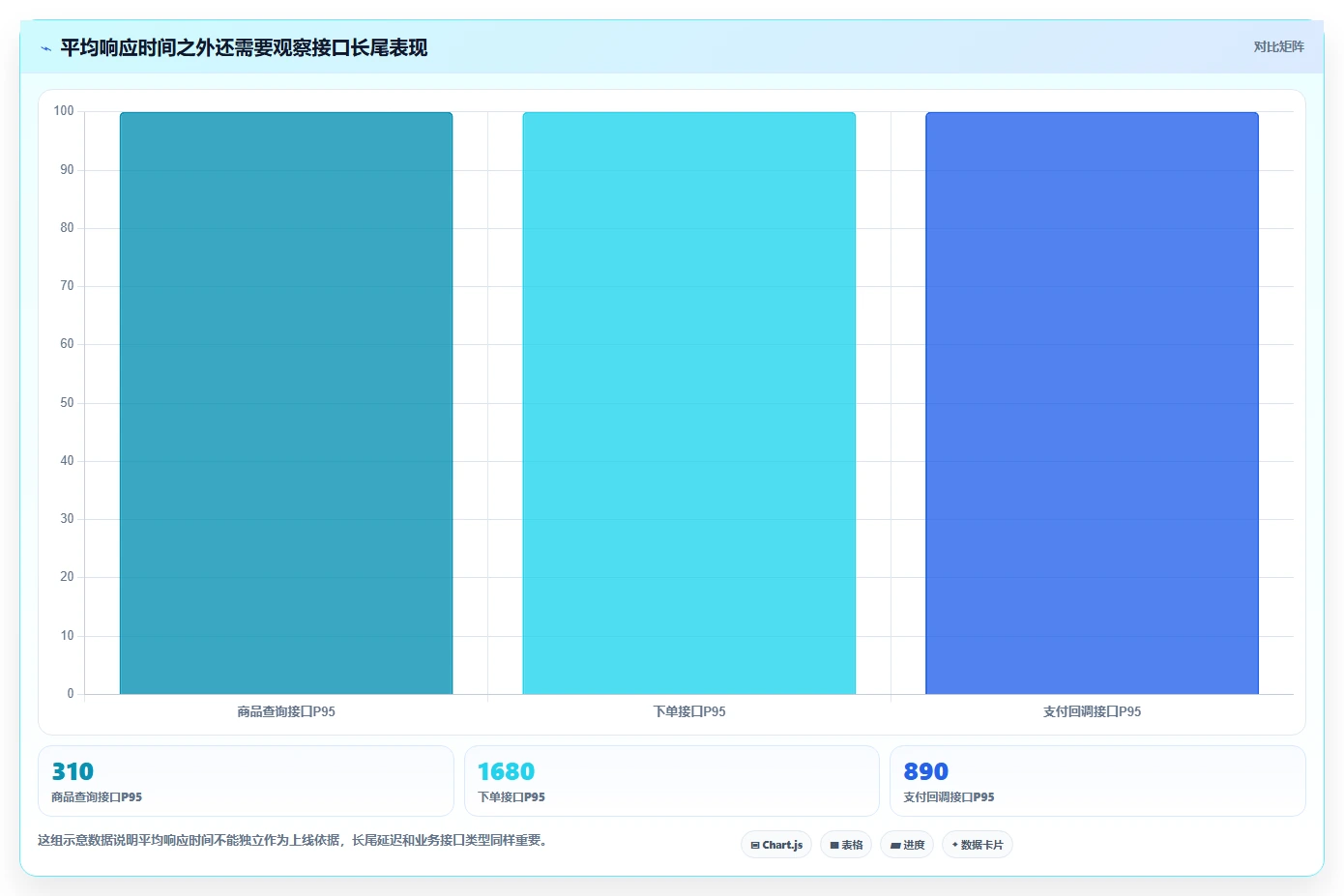Click the x-axis label 下单接口P95
The image size is (1344, 896).
[689, 711]
